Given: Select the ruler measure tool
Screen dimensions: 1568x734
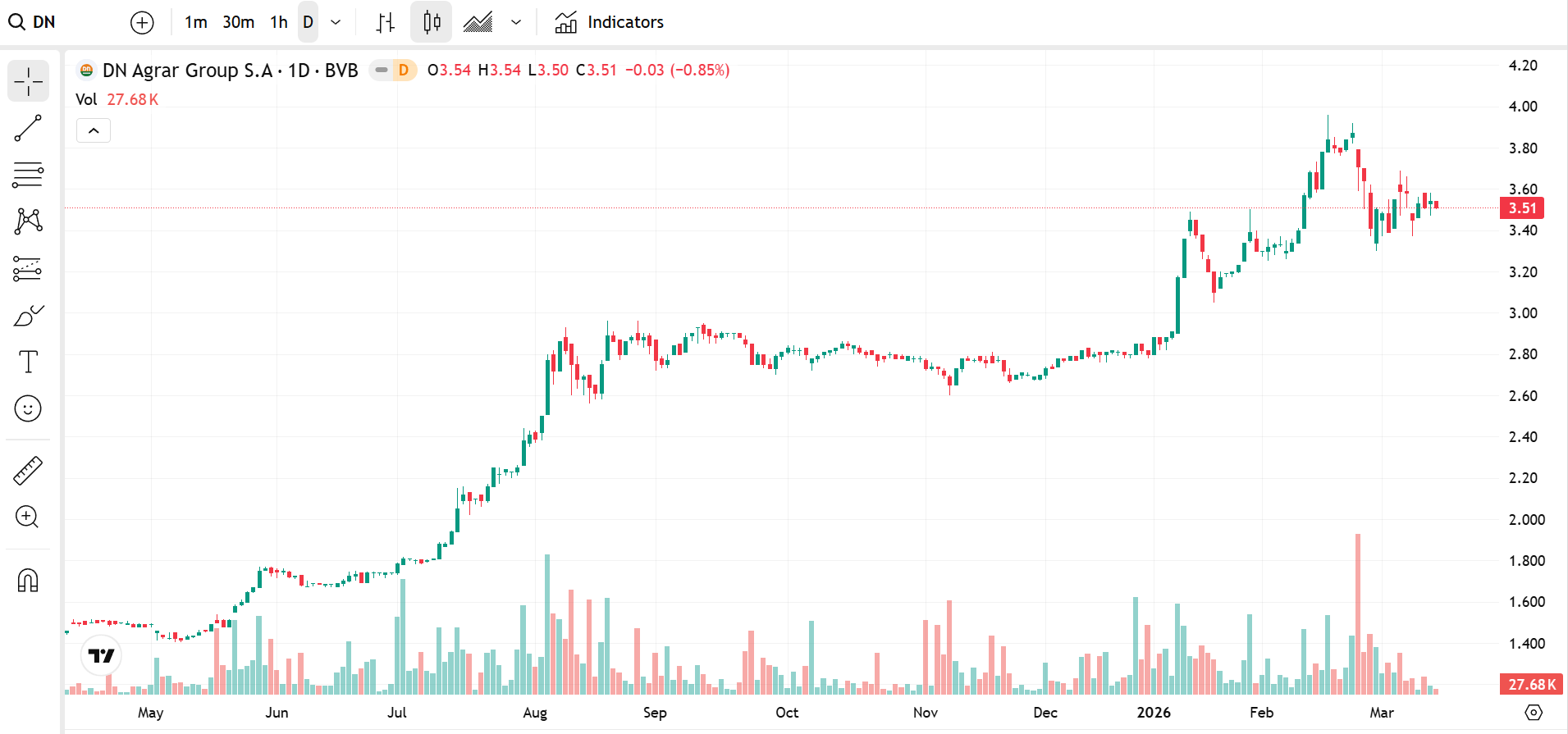Looking at the screenshot, I should (28, 471).
